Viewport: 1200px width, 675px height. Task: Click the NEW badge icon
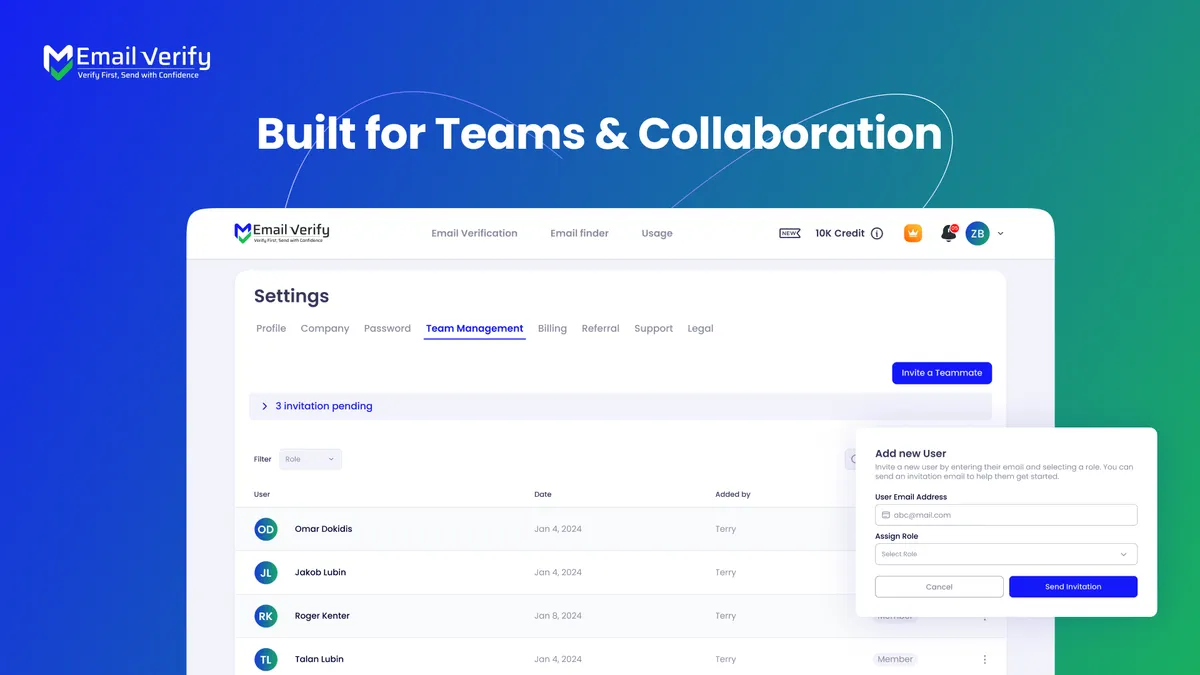[790, 233]
